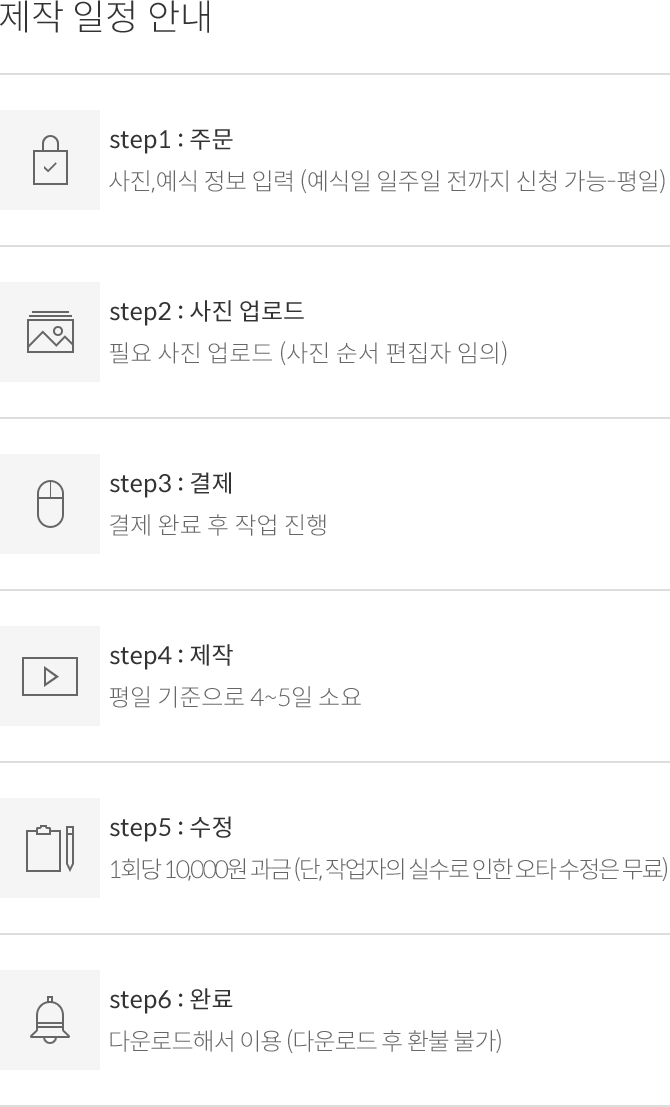This screenshot has height=1107, width=670.
Task: Select the 'step5 : 수정' heading
Action: [171, 828]
